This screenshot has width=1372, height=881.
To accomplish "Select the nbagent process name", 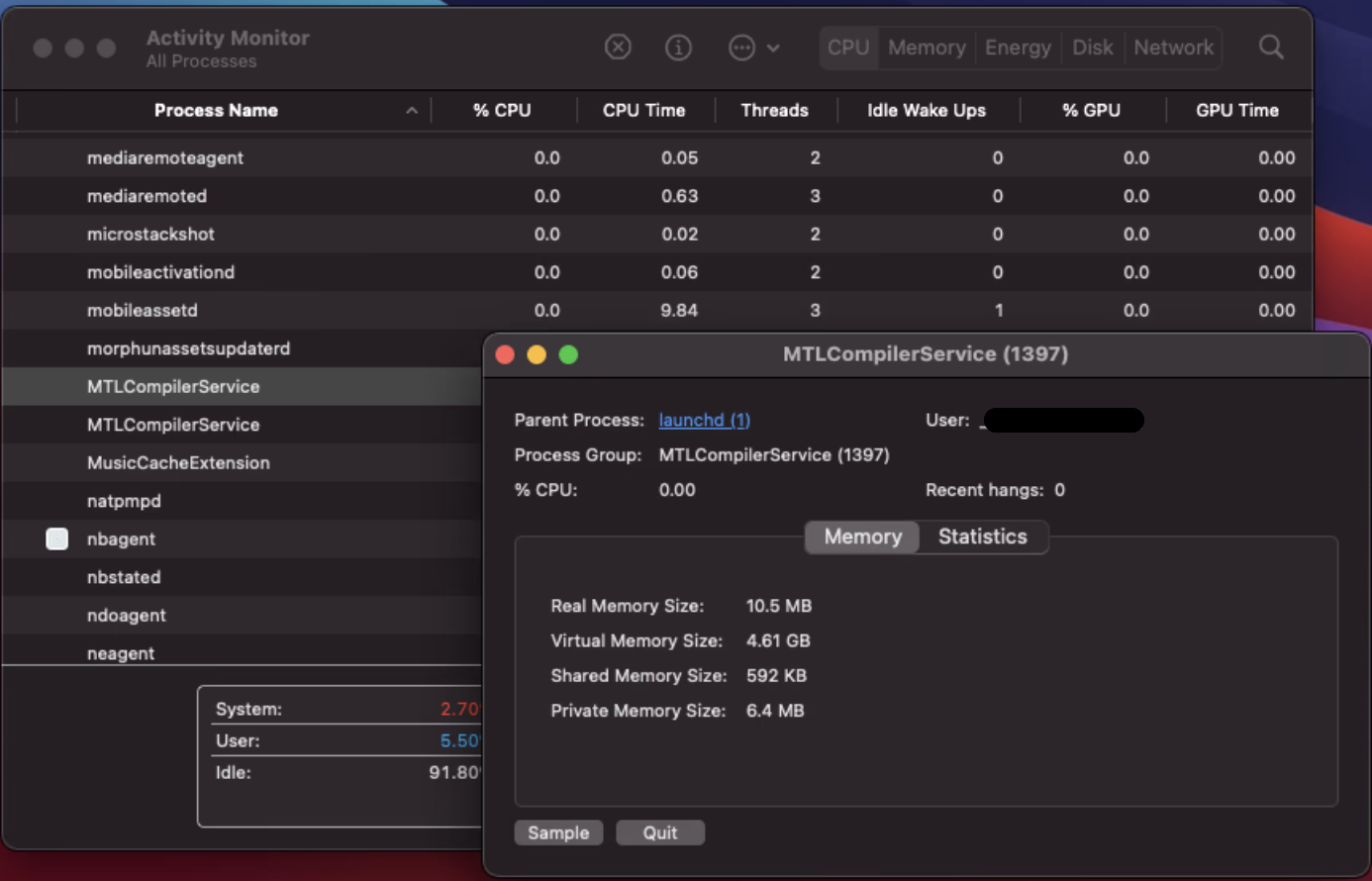I will tap(121, 538).
